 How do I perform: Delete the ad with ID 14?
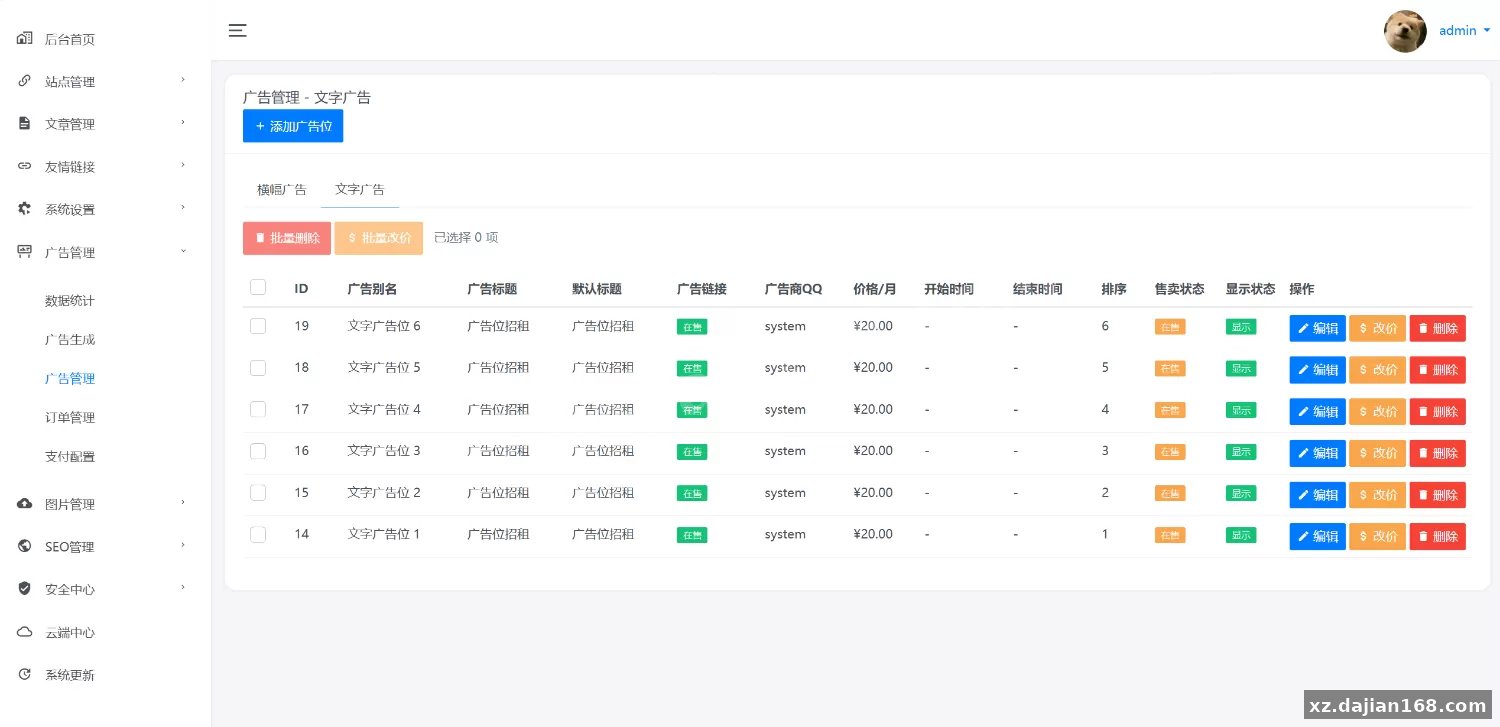coord(1438,537)
